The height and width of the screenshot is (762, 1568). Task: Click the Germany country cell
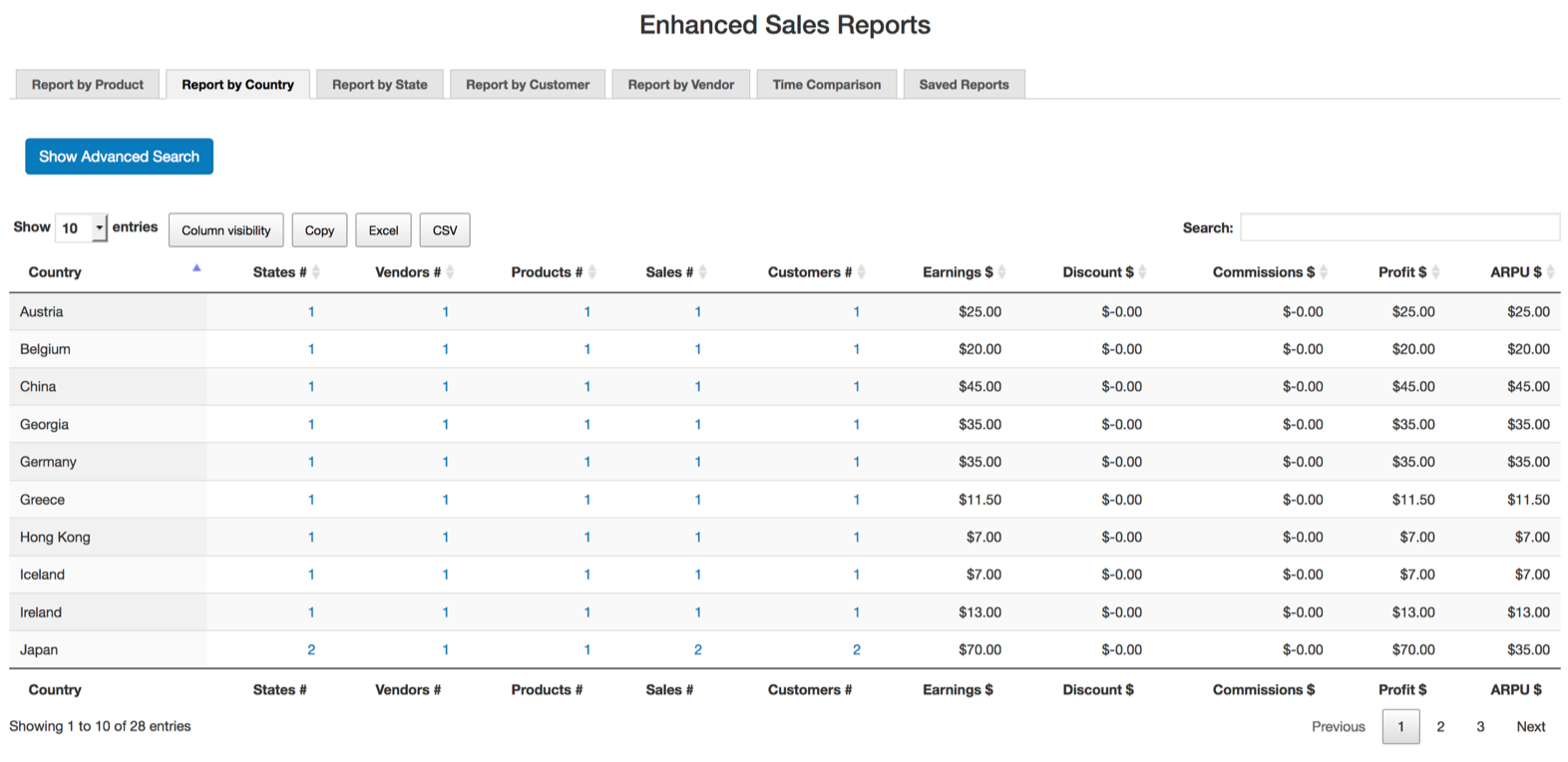click(108, 462)
